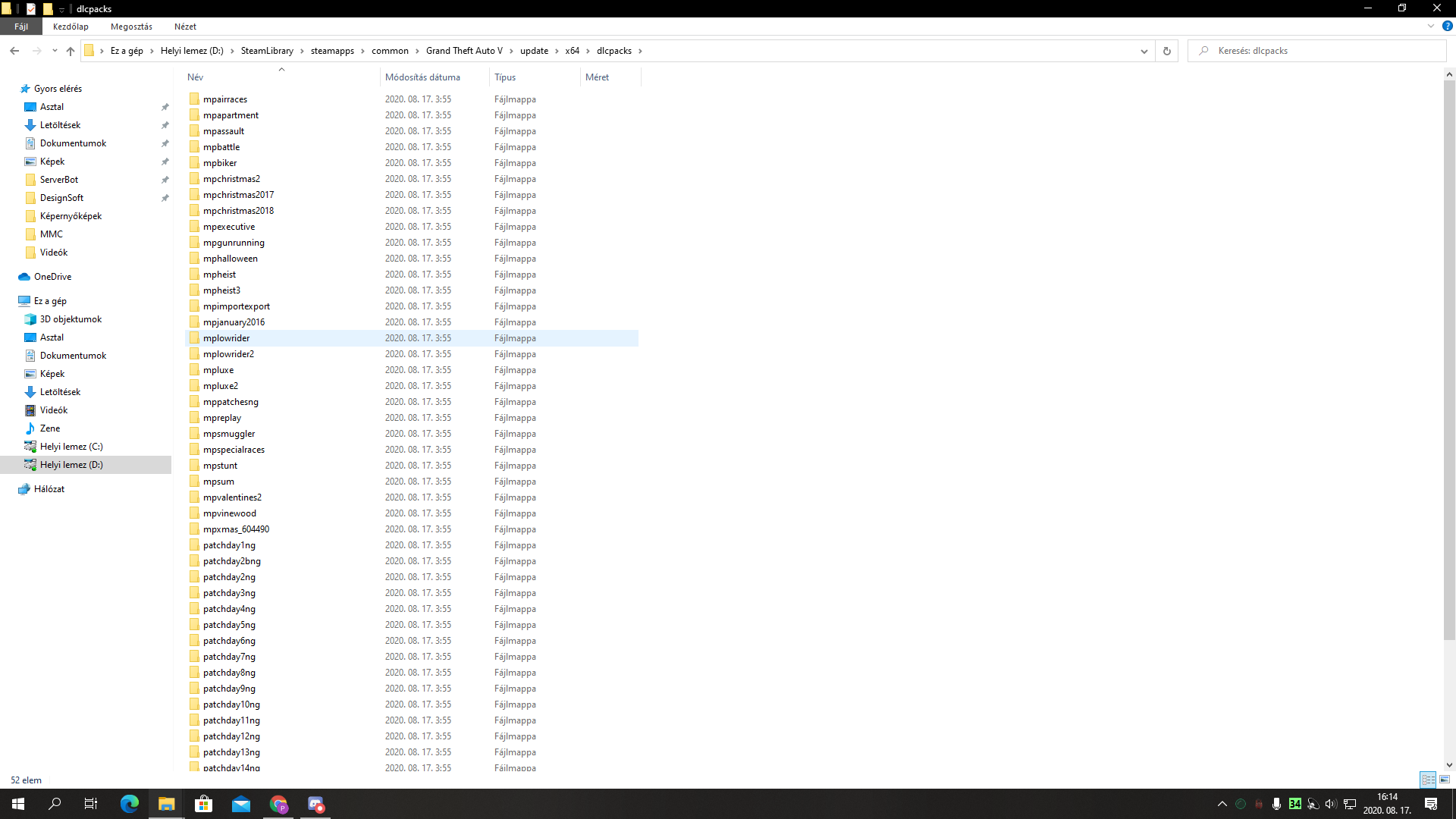Open OneDrive from the sidebar
Viewport: 1456px width, 819px height.
click(52, 276)
